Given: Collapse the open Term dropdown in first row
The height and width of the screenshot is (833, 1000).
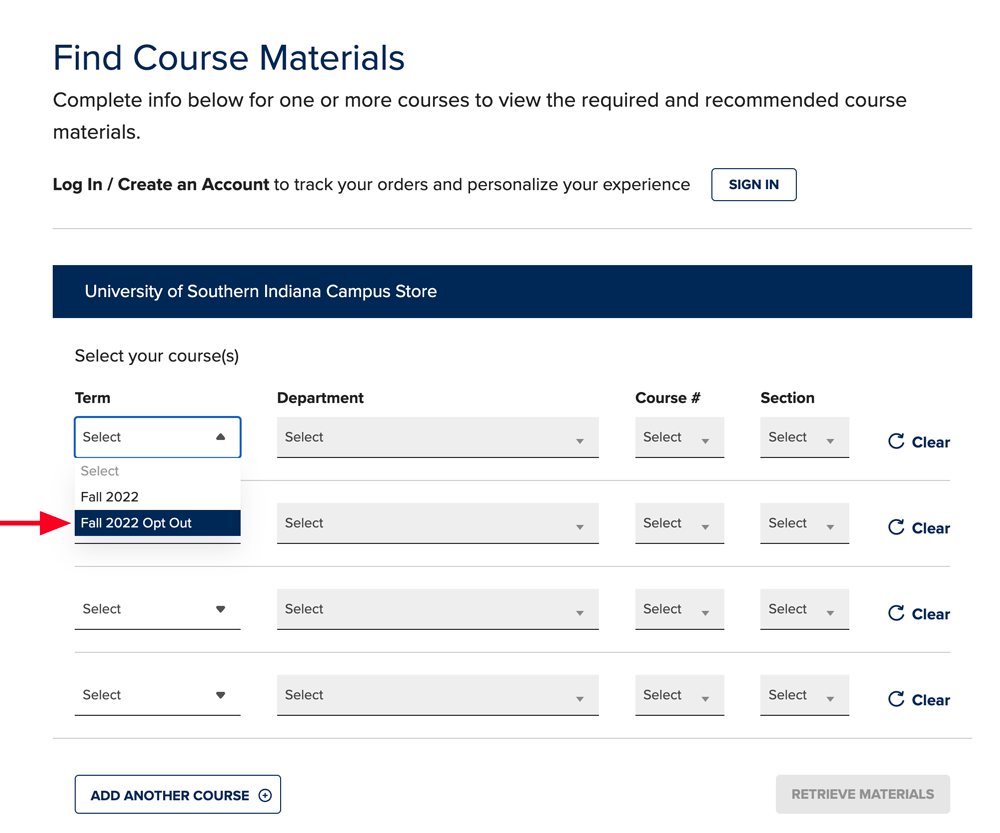Looking at the screenshot, I should click(x=158, y=437).
